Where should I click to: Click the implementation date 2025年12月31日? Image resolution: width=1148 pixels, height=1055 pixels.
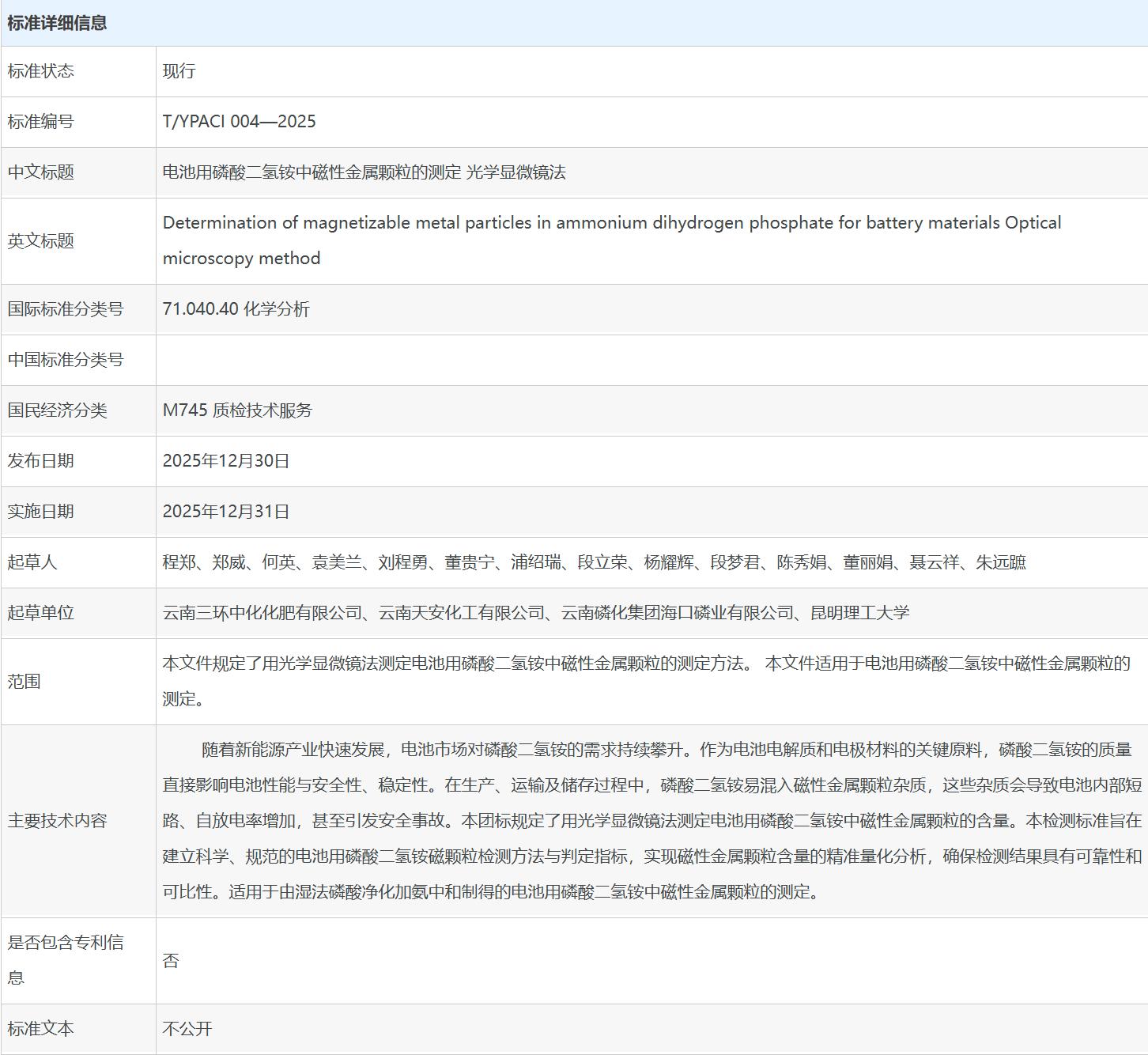pos(226,512)
